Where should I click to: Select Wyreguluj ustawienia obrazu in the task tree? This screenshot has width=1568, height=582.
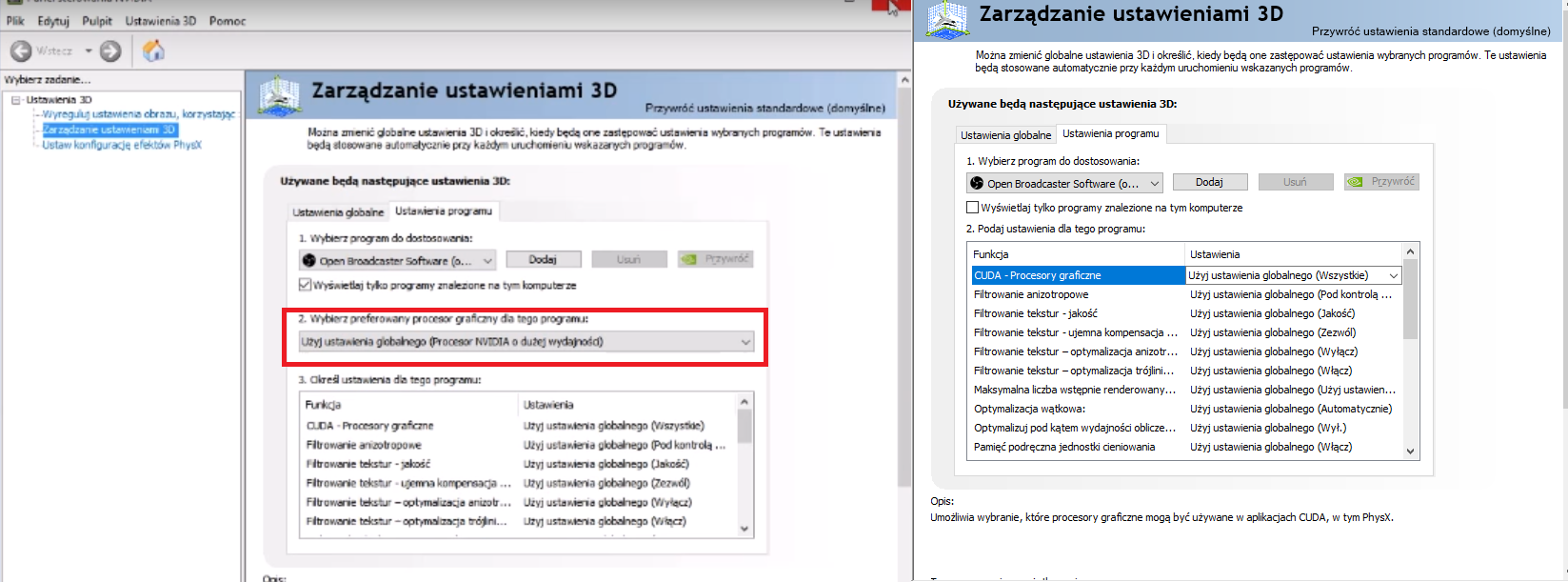pyautogui.click(x=139, y=114)
